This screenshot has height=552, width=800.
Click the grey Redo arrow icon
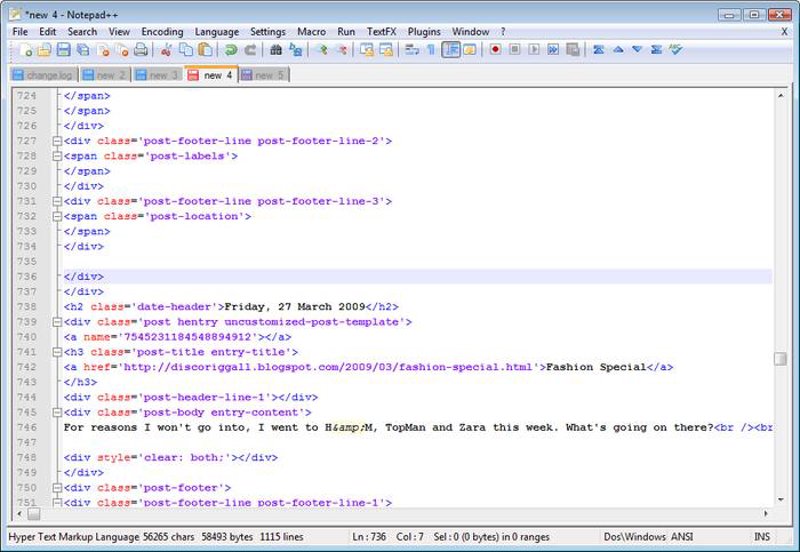[250, 49]
